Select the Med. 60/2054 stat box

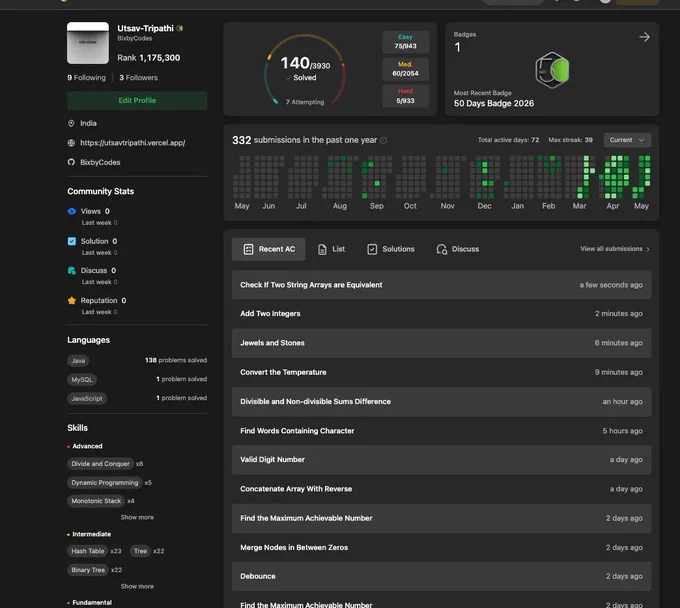(x=405, y=69)
